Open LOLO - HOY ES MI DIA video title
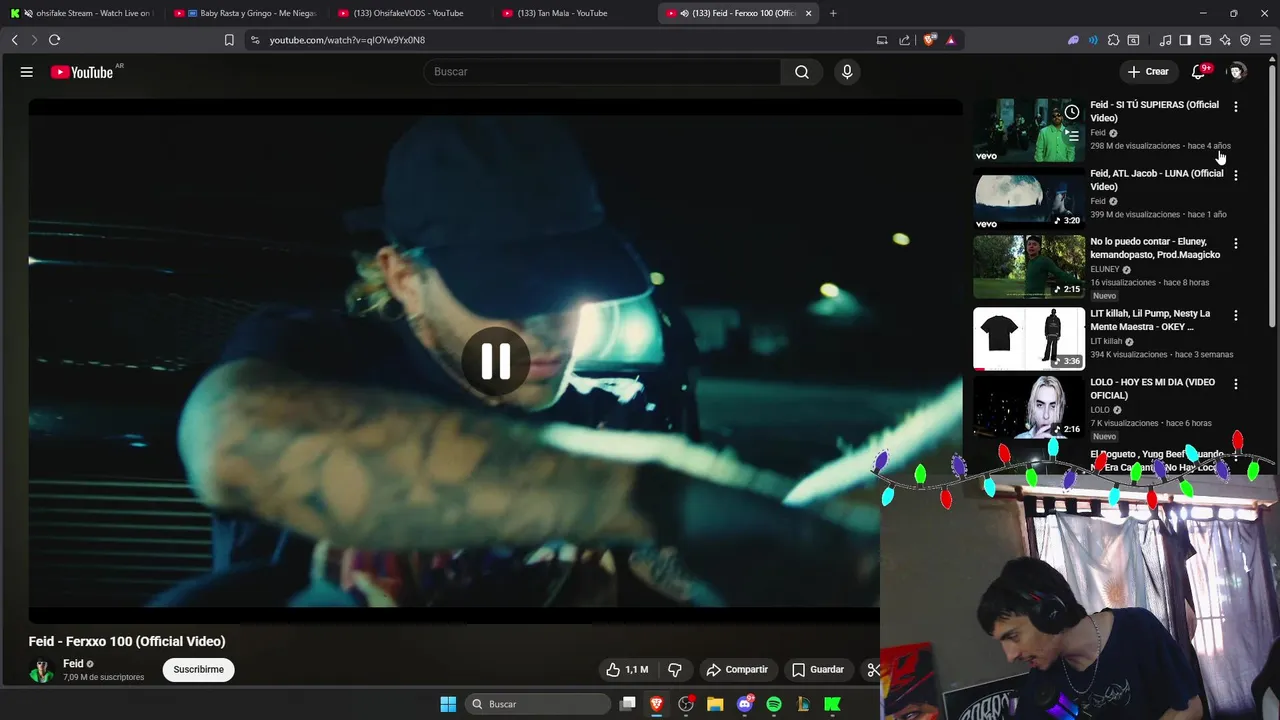The height and width of the screenshot is (720, 1280). (1153, 389)
